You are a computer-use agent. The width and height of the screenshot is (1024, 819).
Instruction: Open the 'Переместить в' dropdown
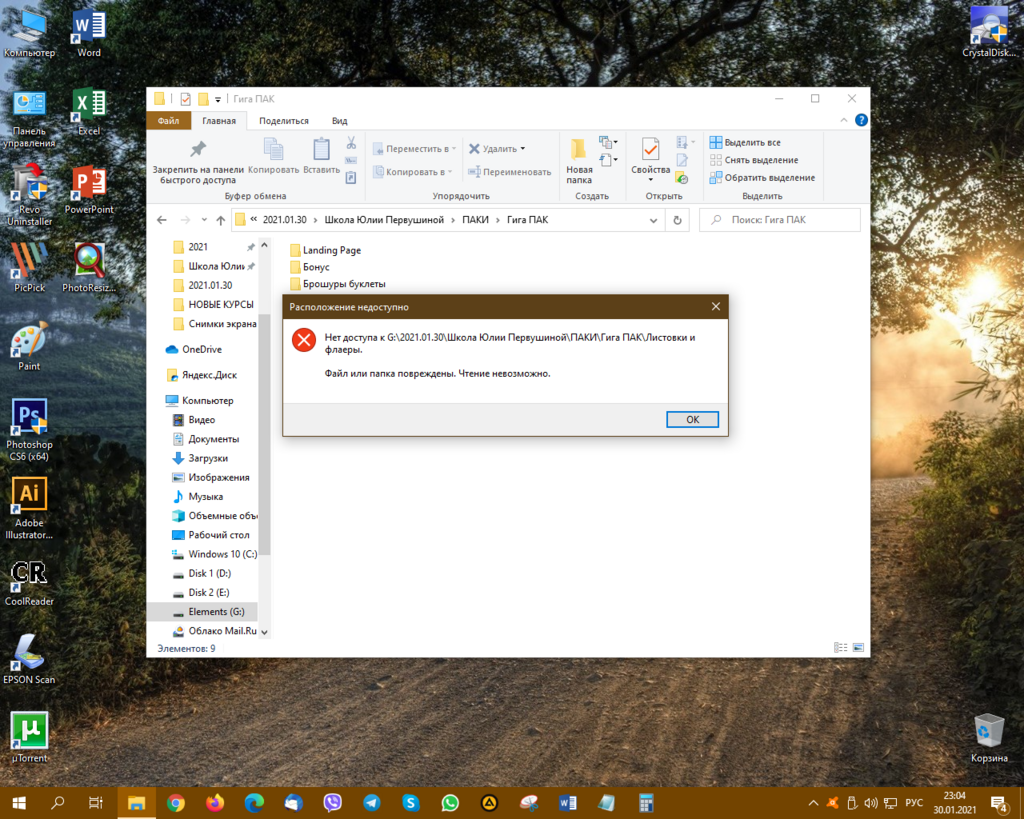(x=414, y=149)
